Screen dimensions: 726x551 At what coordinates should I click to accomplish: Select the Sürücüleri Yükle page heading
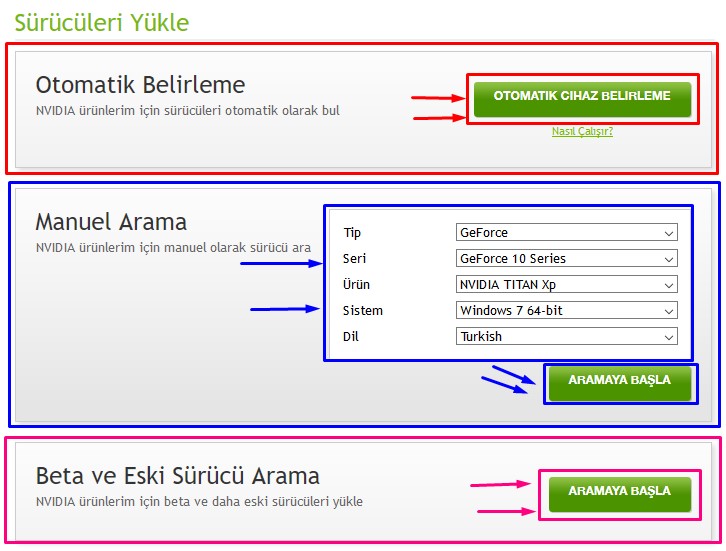[102, 22]
